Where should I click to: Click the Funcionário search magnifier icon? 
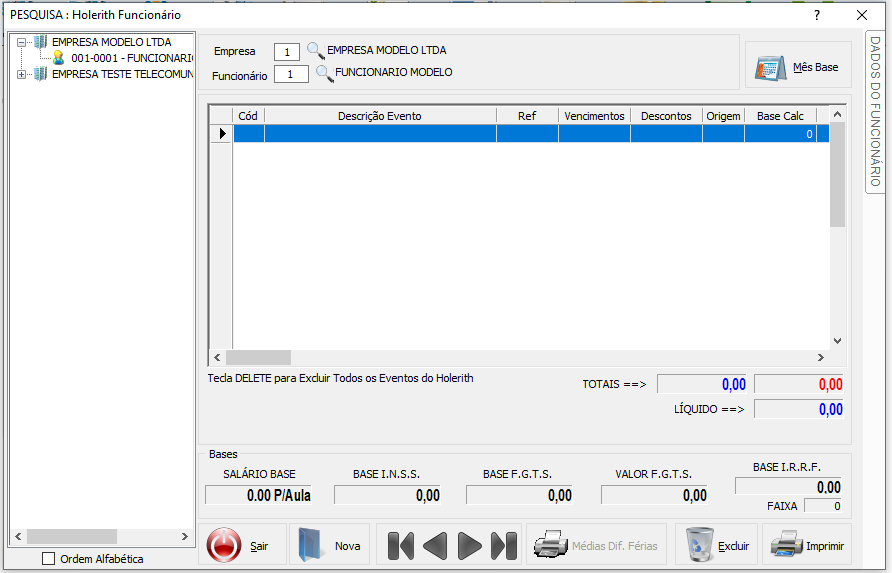click(324, 74)
